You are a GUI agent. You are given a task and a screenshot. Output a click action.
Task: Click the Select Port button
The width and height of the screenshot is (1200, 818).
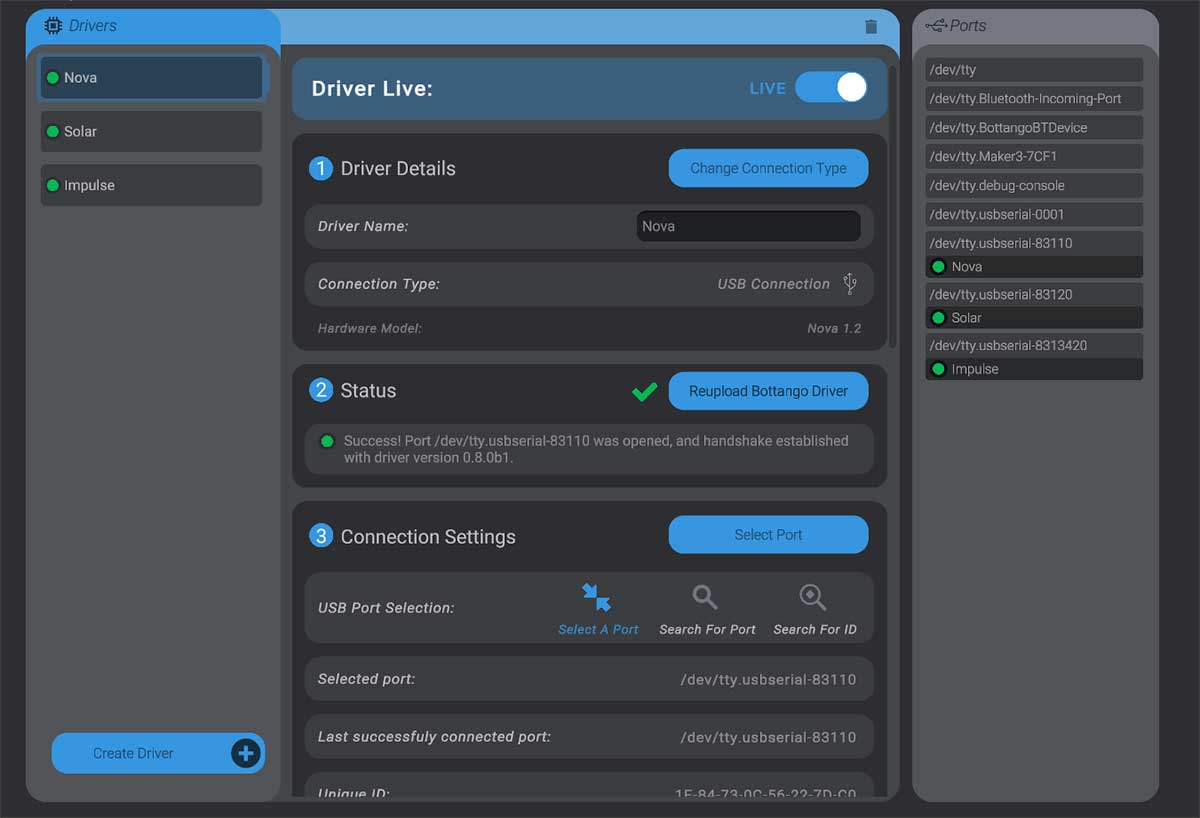768,535
